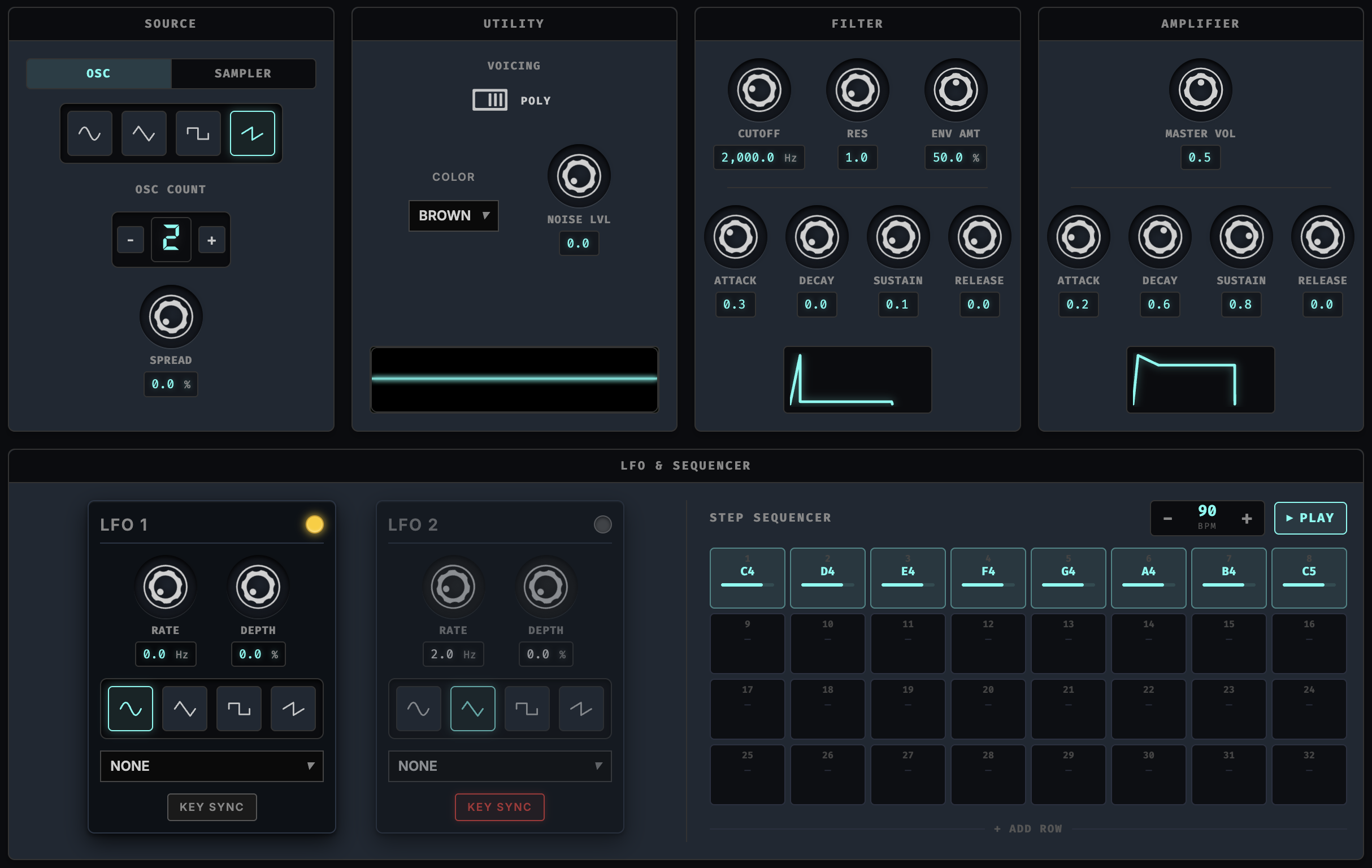The image size is (1372, 868).
Task: Click the Filter RES knob
Action: 857,89
